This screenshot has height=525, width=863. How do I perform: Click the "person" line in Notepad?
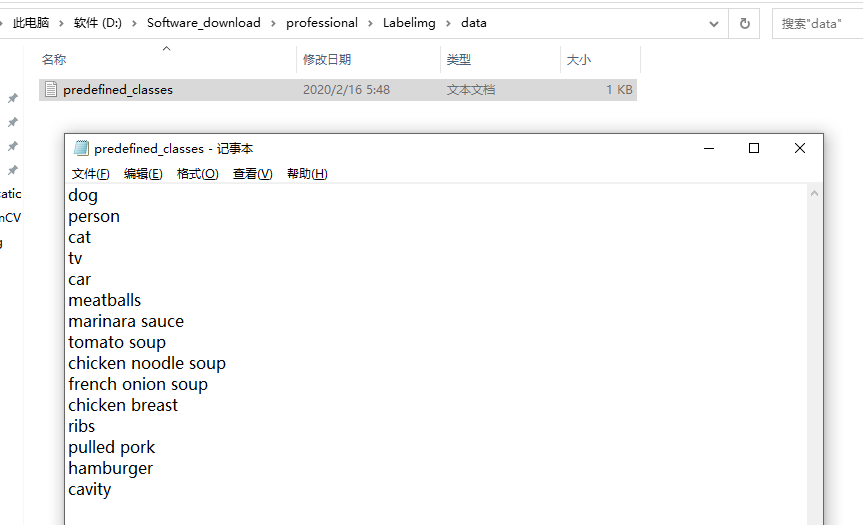[94, 217]
